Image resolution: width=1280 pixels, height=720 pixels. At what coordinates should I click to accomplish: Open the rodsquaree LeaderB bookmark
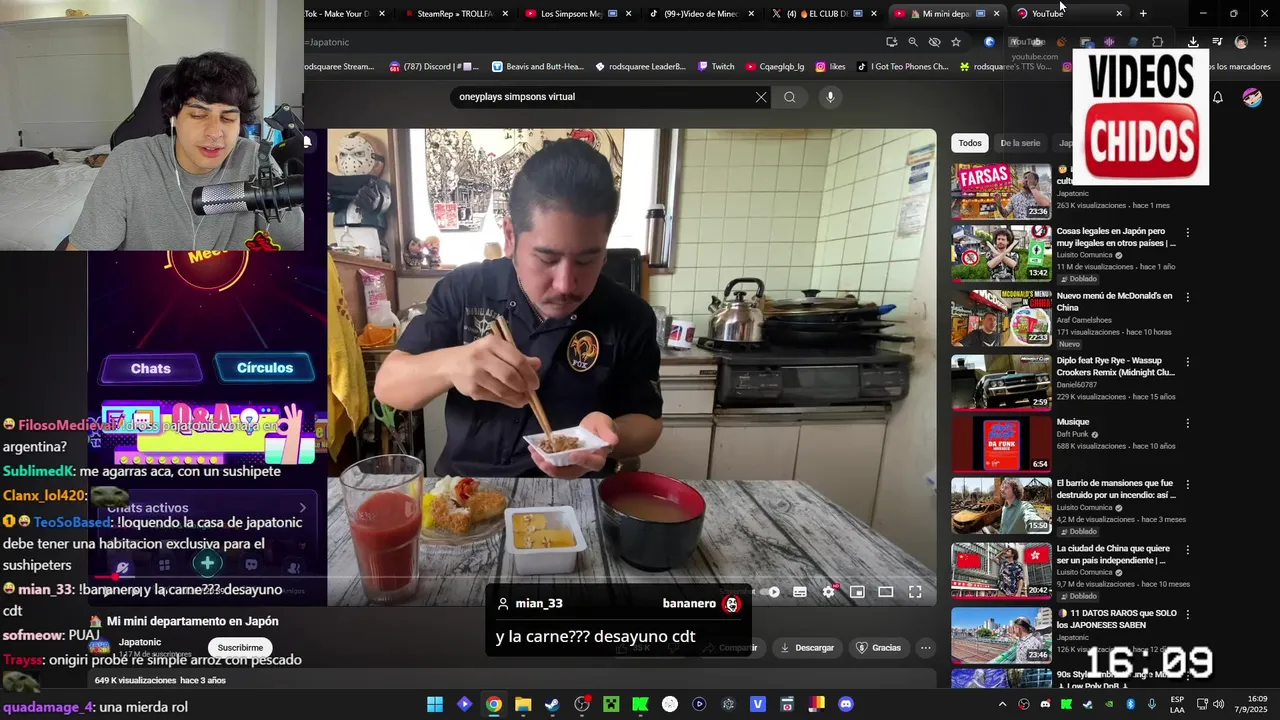pos(640,67)
